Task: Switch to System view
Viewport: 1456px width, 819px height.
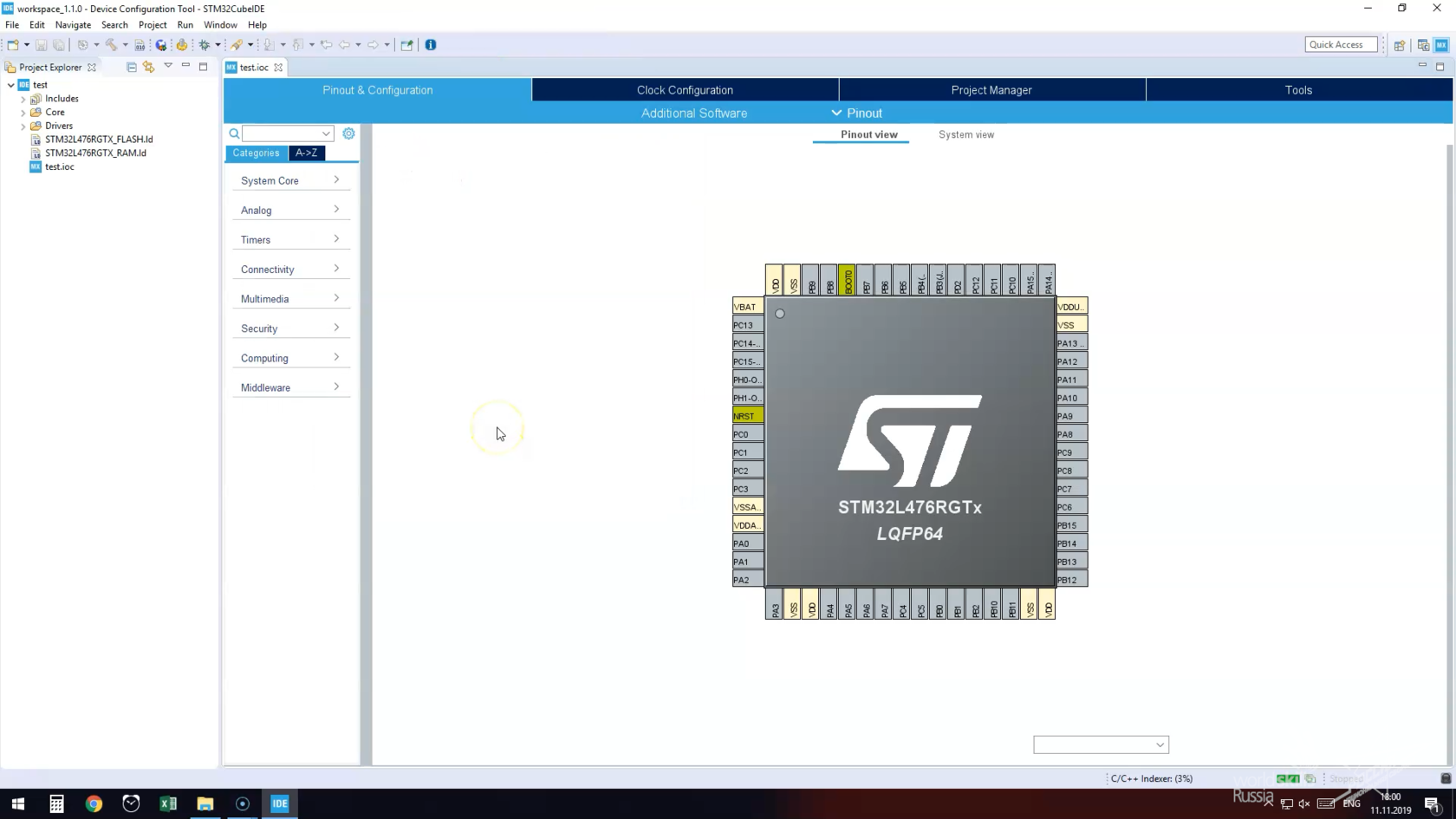Action: click(x=966, y=134)
